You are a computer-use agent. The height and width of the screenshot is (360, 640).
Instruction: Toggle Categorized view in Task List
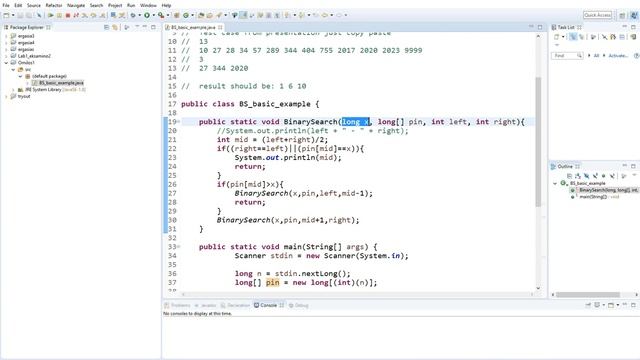[573, 37]
